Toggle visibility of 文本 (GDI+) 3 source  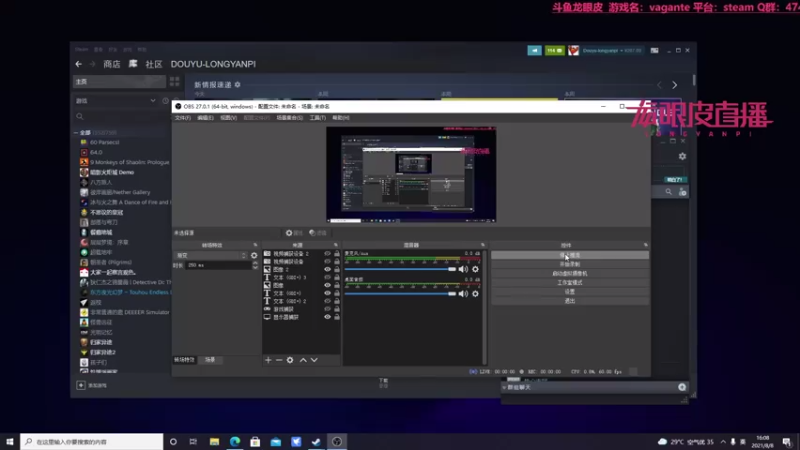[328, 278]
